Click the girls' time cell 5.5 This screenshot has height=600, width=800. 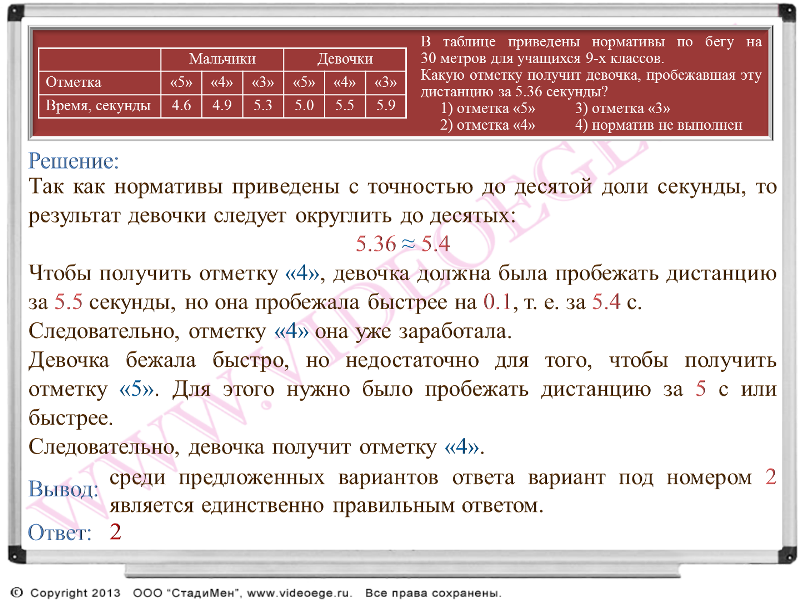coord(345,106)
